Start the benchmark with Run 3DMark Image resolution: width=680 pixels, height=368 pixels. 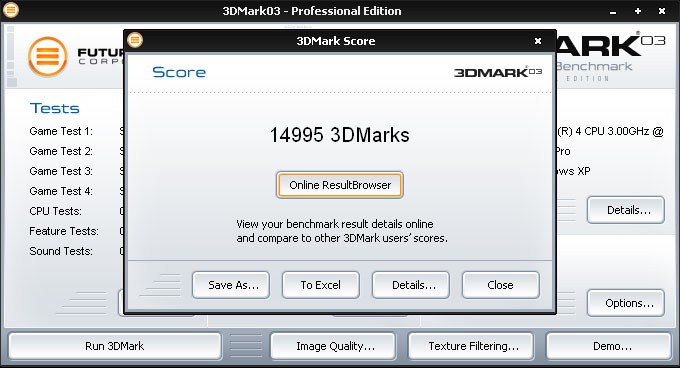(x=115, y=346)
